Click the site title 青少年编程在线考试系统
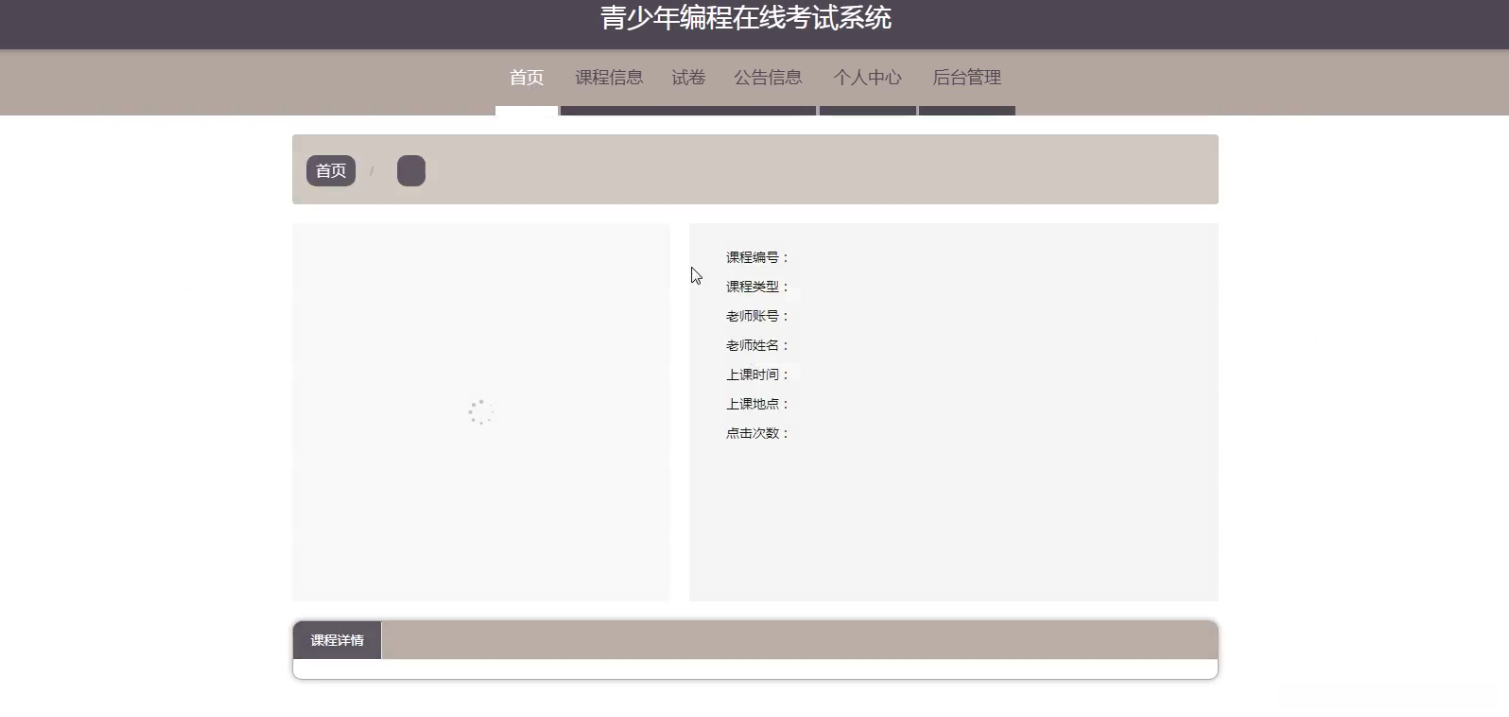 [x=746, y=18]
